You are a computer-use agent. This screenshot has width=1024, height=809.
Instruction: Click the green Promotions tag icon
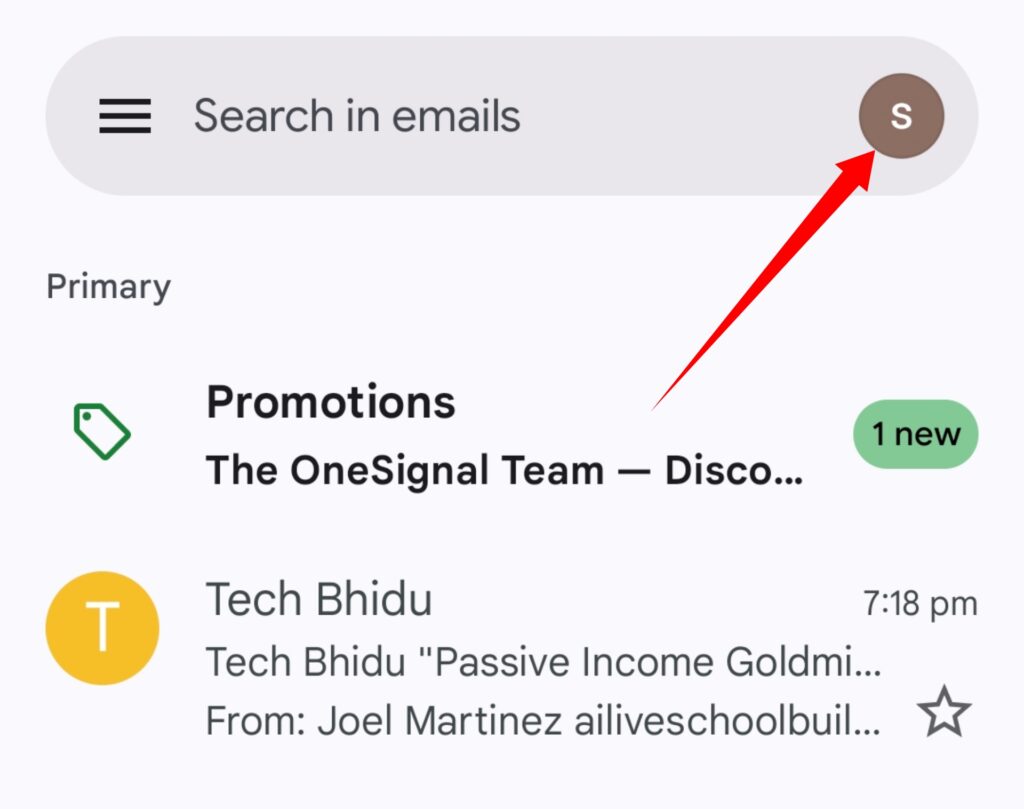(x=102, y=431)
